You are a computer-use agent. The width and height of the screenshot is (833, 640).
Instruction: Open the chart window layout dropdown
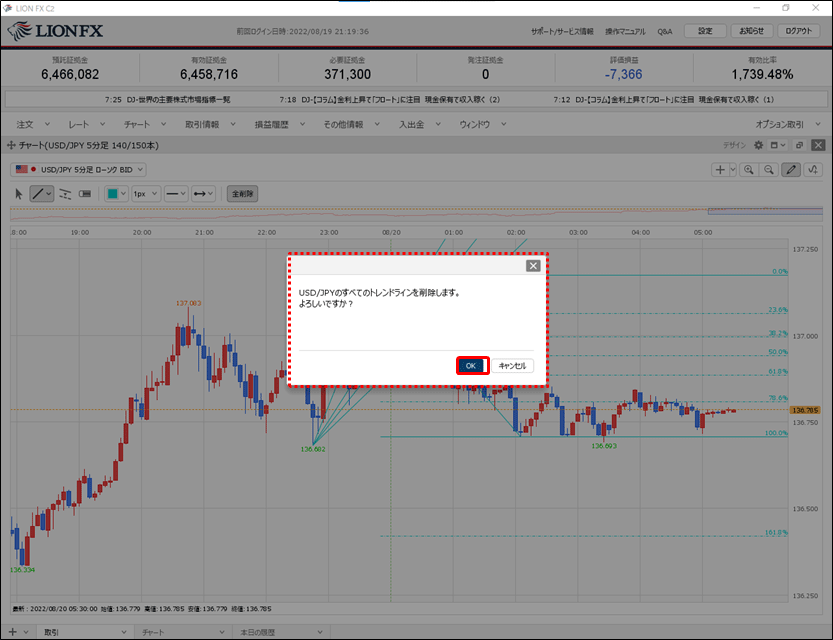[778, 145]
